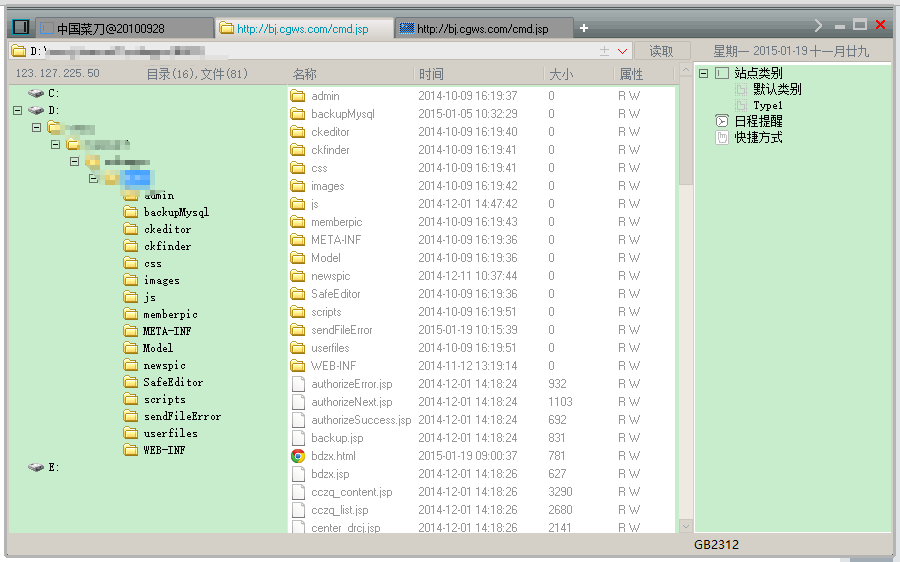
Task: Select userfiles folder icon in tree
Action: click(x=131, y=433)
